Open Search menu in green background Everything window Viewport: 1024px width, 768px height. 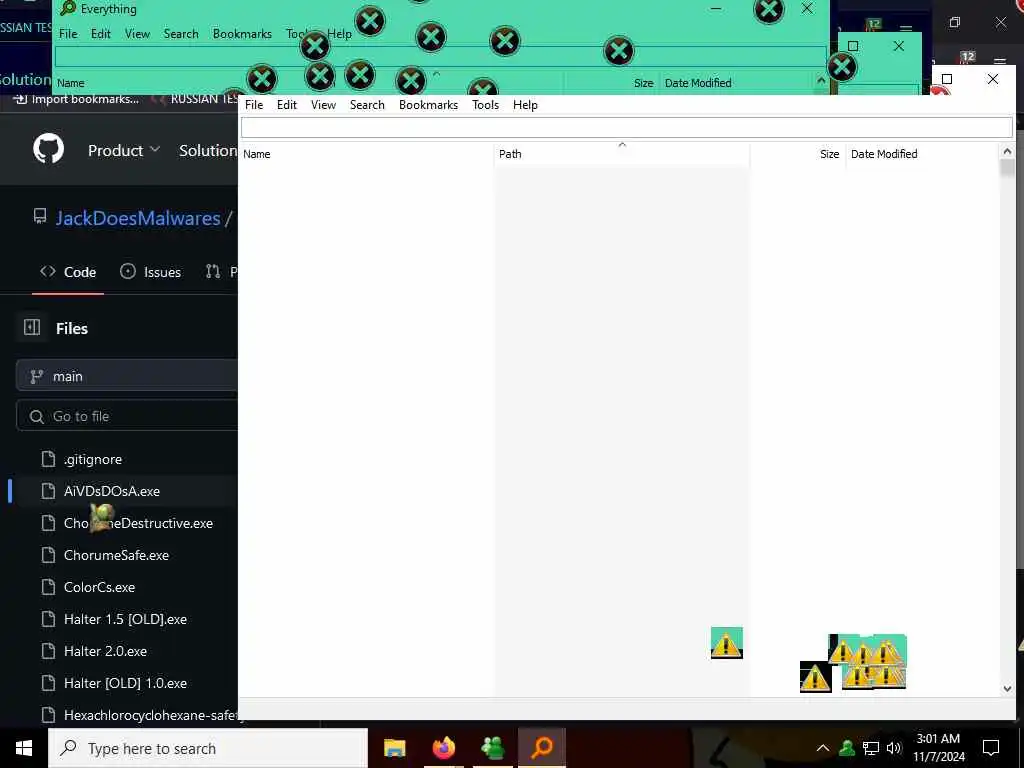pyautogui.click(x=181, y=33)
